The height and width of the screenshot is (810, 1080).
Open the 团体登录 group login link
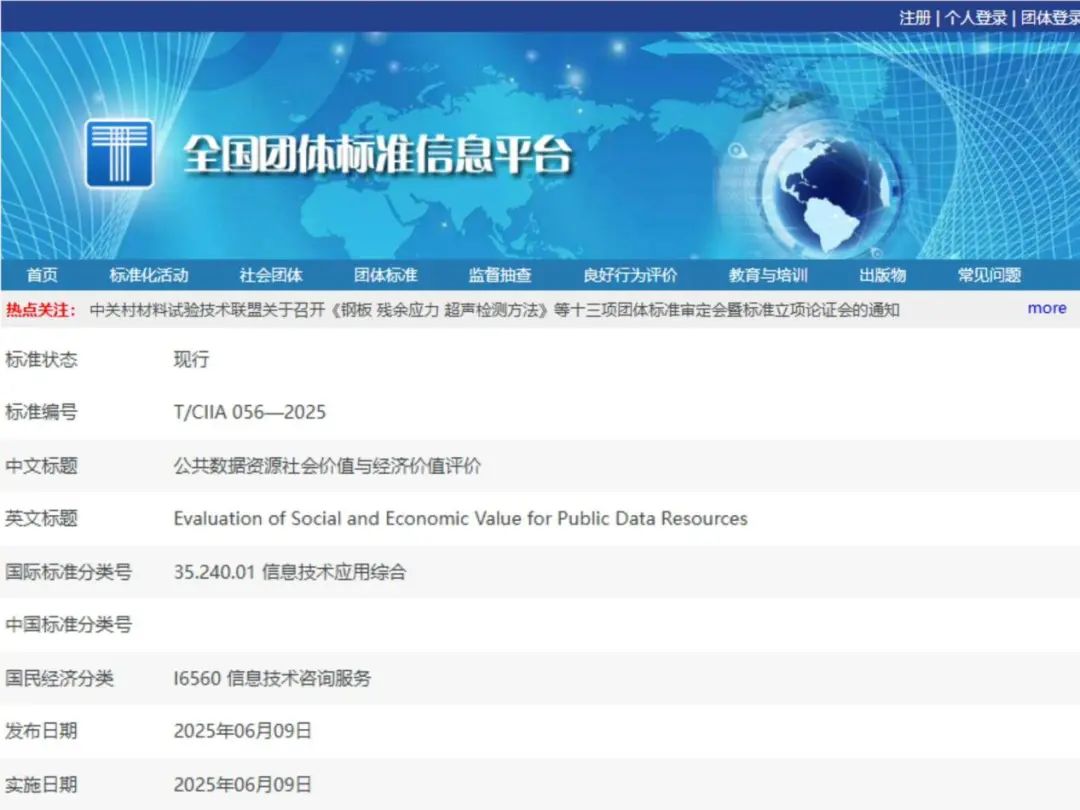coord(1050,17)
